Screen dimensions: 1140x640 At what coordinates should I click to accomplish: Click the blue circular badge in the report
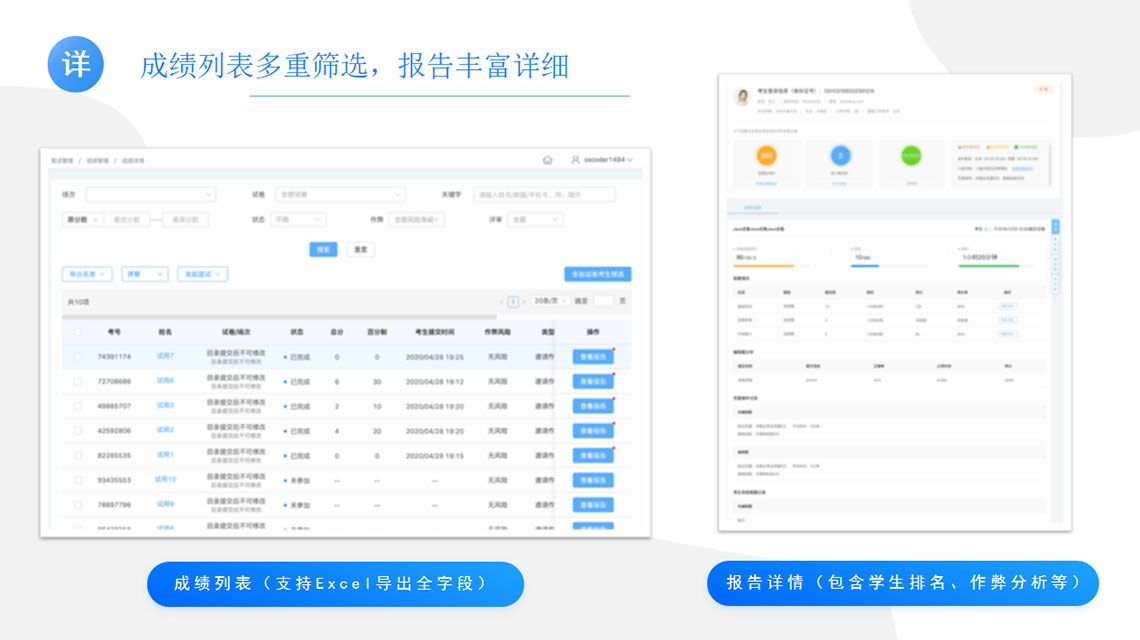[840, 156]
